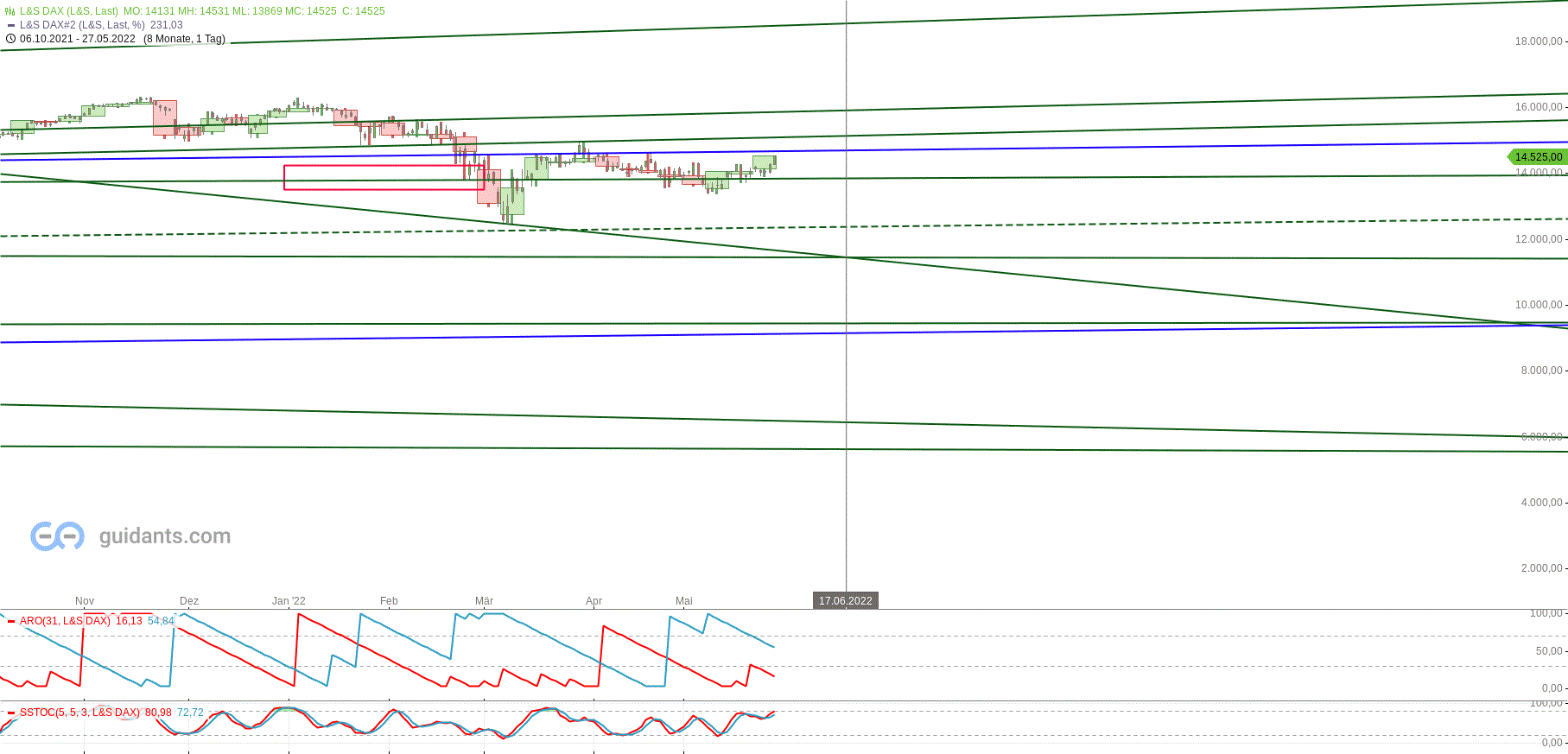Click the Mär label on the time axis
Image resolution: width=1568 pixels, height=754 pixels.
pos(484,601)
